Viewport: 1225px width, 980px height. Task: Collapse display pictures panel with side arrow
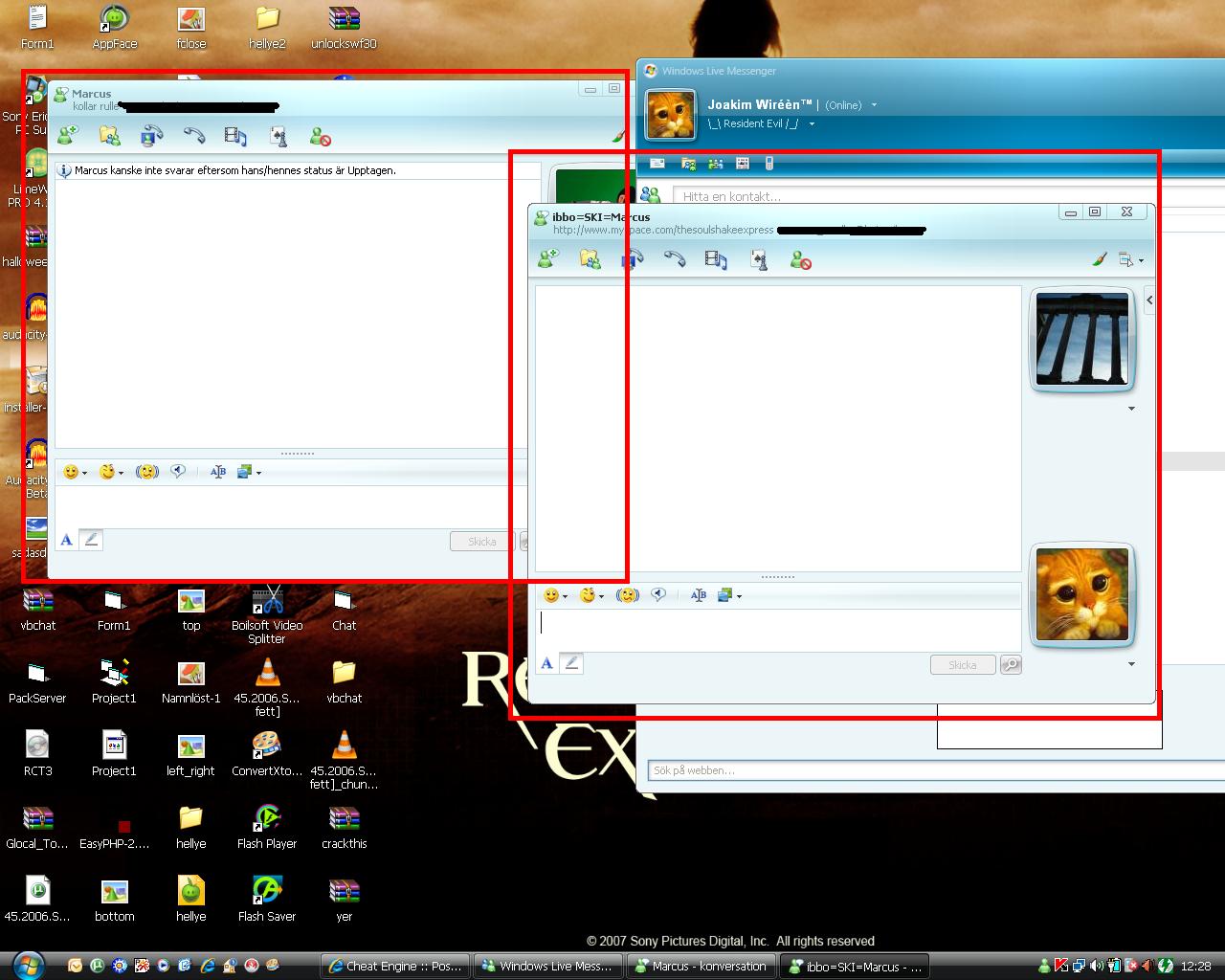coord(1149,300)
